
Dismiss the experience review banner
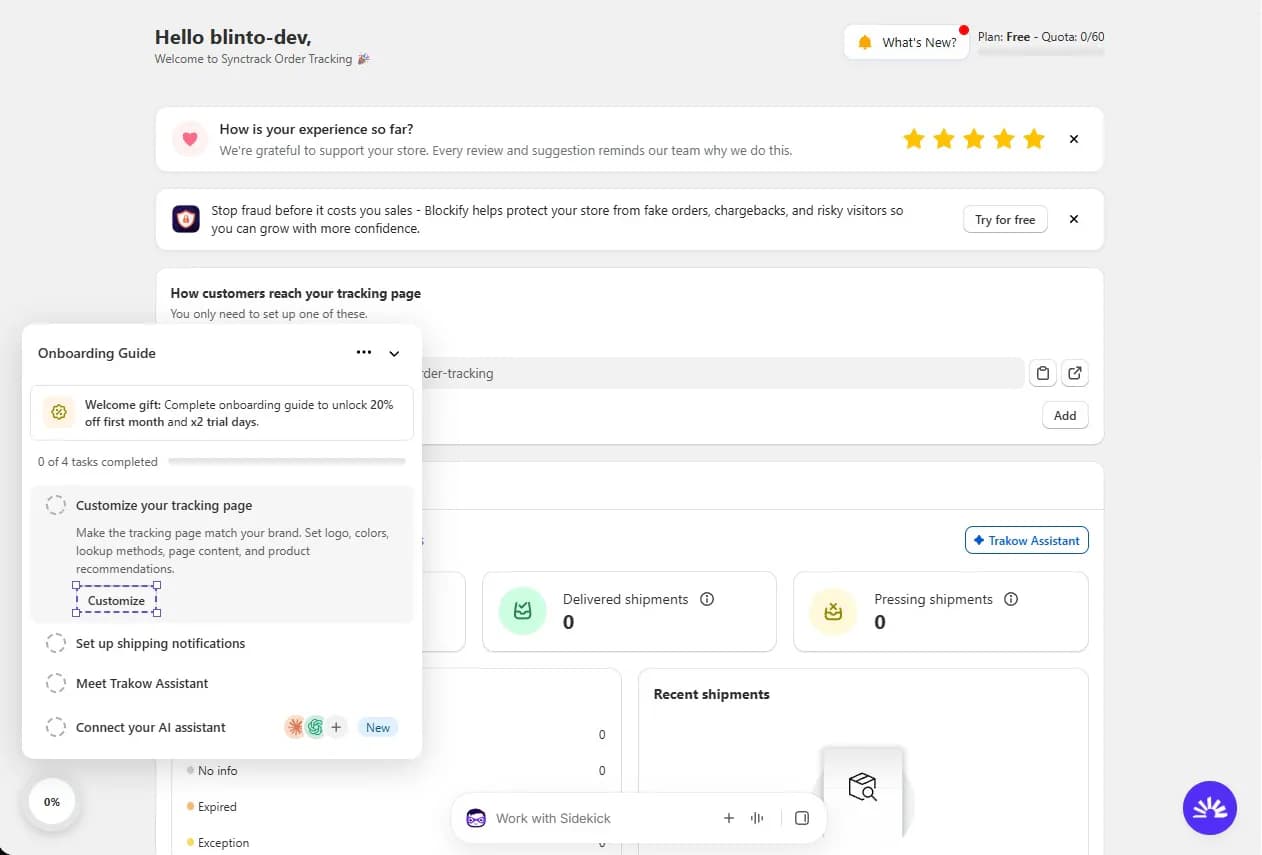1074,139
